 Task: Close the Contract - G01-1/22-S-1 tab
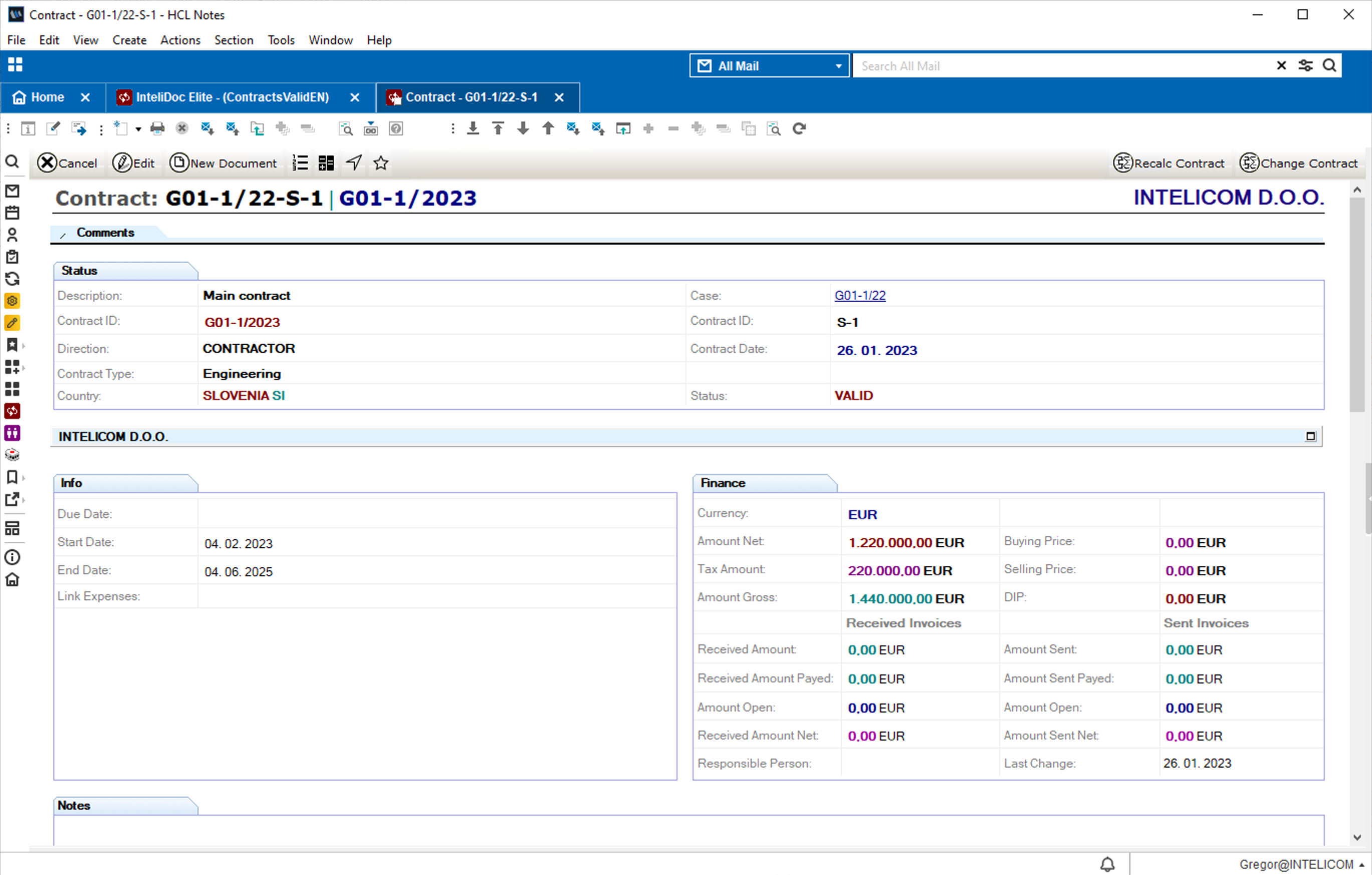[559, 97]
